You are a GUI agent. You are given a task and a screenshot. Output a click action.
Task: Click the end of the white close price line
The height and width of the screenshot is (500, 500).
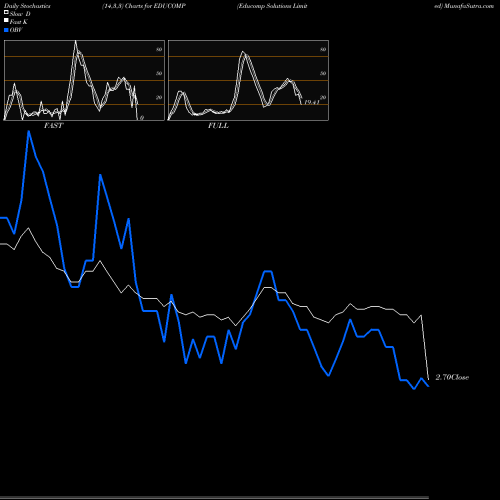(428, 379)
